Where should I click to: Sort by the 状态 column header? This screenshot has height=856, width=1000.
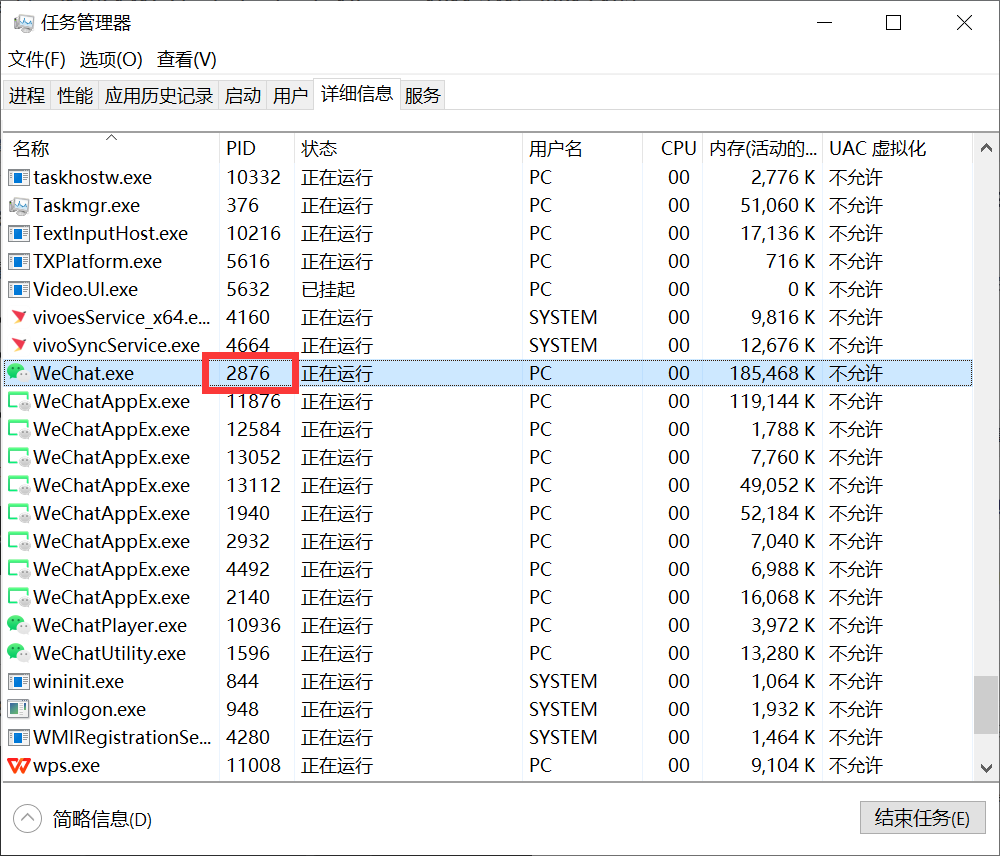click(408, 149)
